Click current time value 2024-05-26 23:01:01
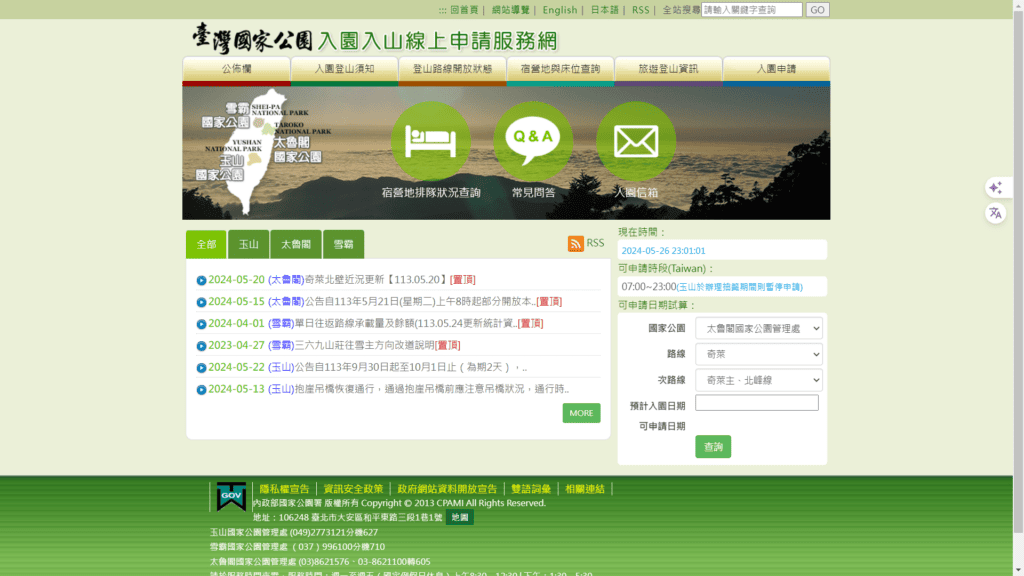This screenshot has width=1024, height=576. coord(664,251)
